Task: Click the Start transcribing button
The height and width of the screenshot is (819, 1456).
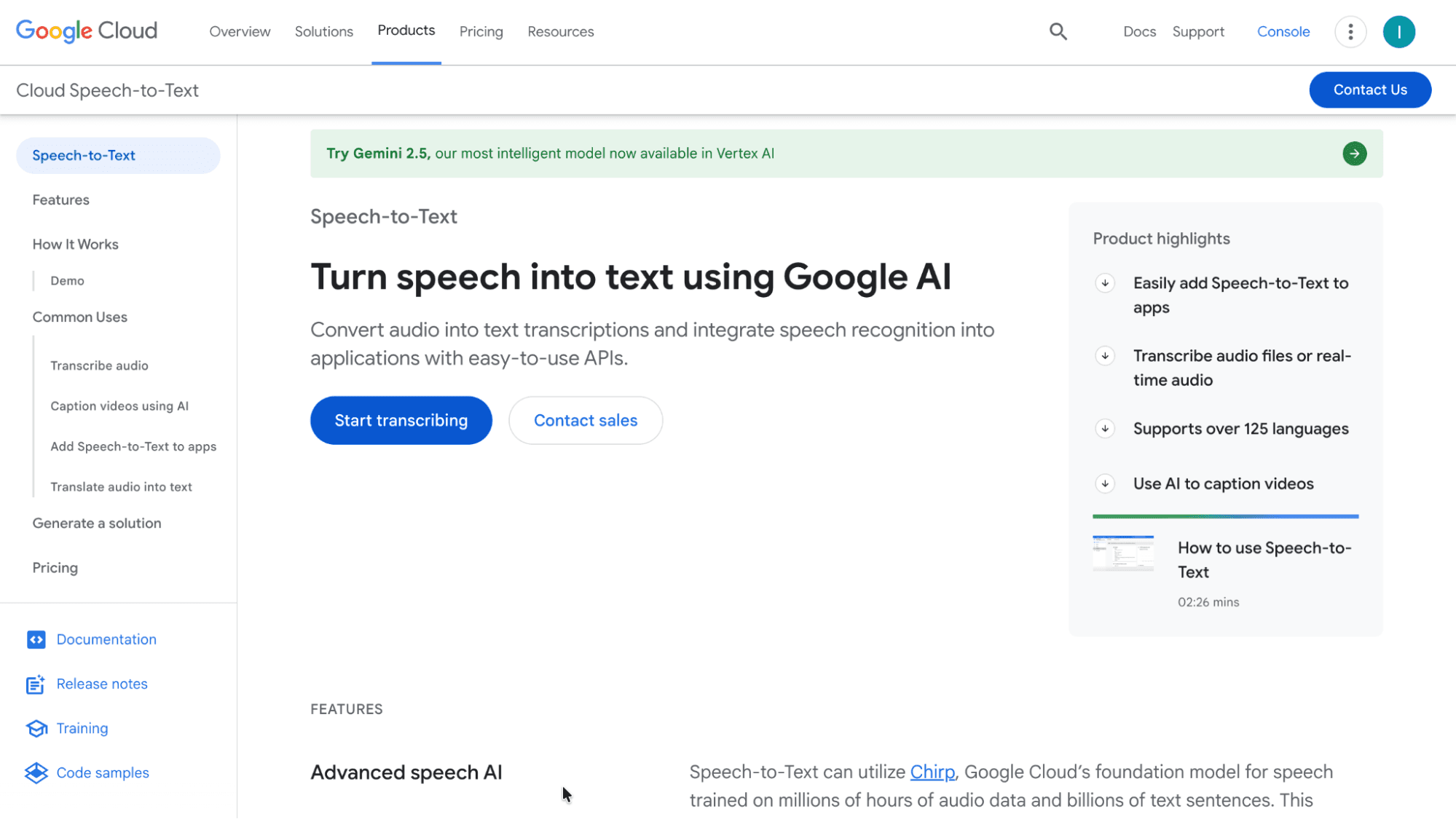Action: point(401,420)
